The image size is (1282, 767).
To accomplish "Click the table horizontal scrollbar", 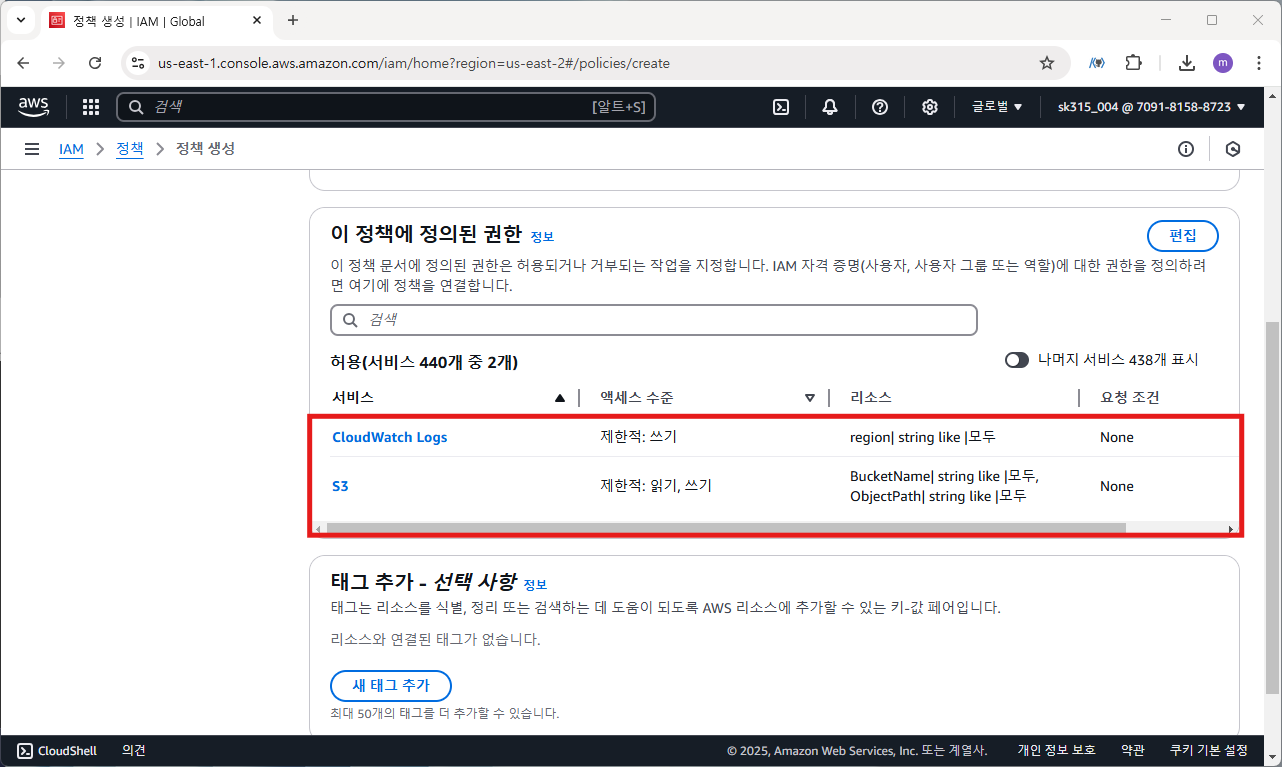I will 726,528.
